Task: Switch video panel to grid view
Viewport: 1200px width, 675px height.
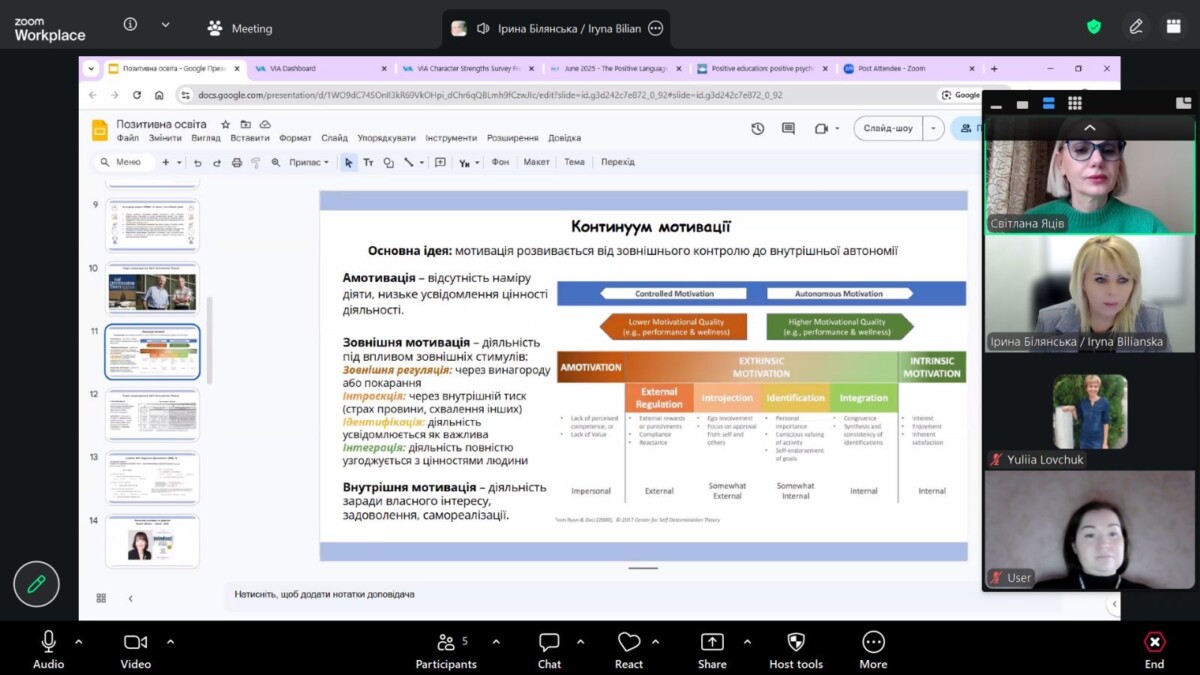Action: (1075, 103)
